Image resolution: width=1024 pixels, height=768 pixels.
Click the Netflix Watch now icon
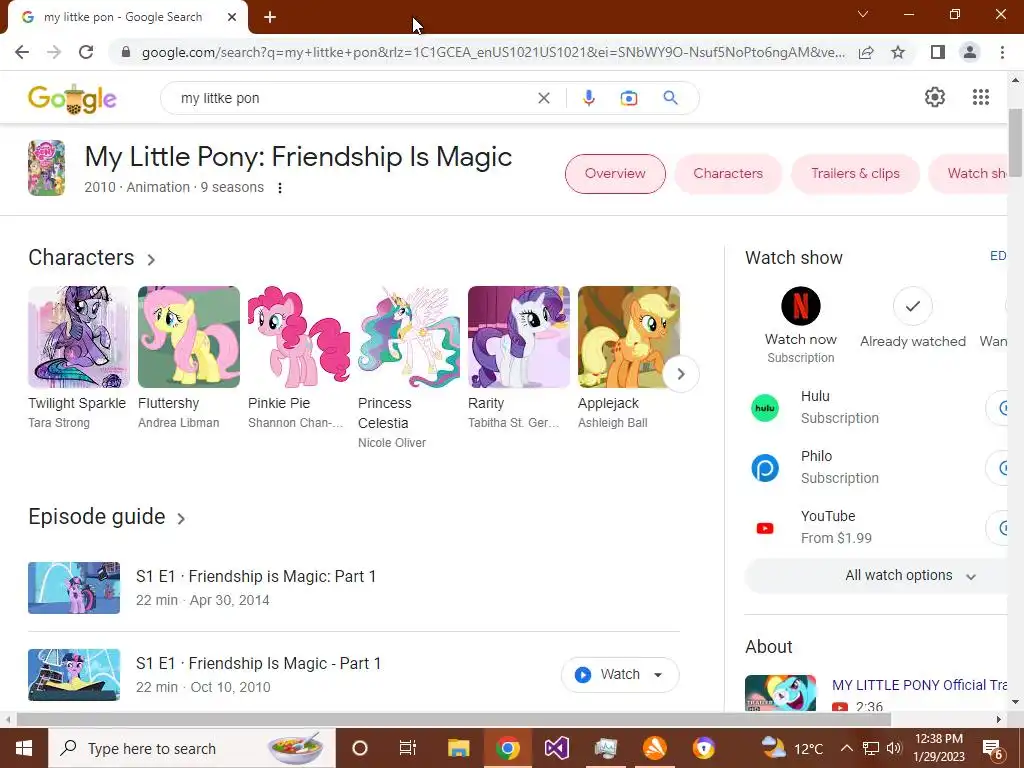point(801,306)
